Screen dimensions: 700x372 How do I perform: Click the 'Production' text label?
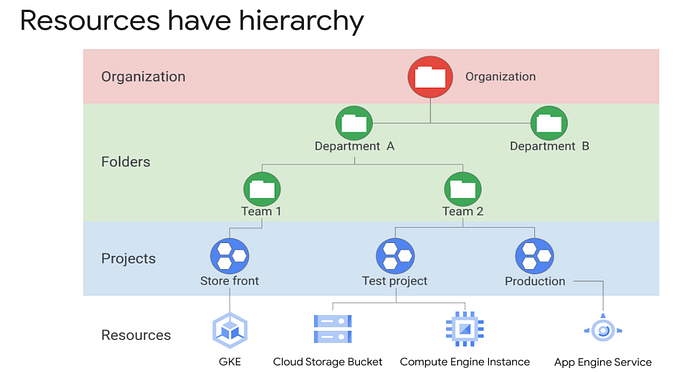[x=535, y=281]
